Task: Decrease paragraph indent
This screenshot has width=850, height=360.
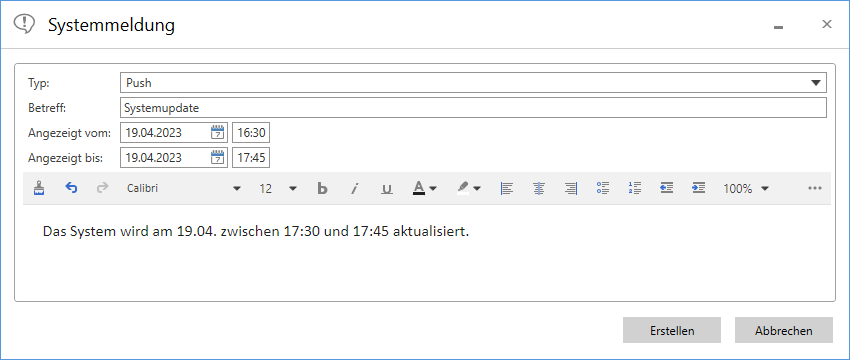Action: point(667,188)
